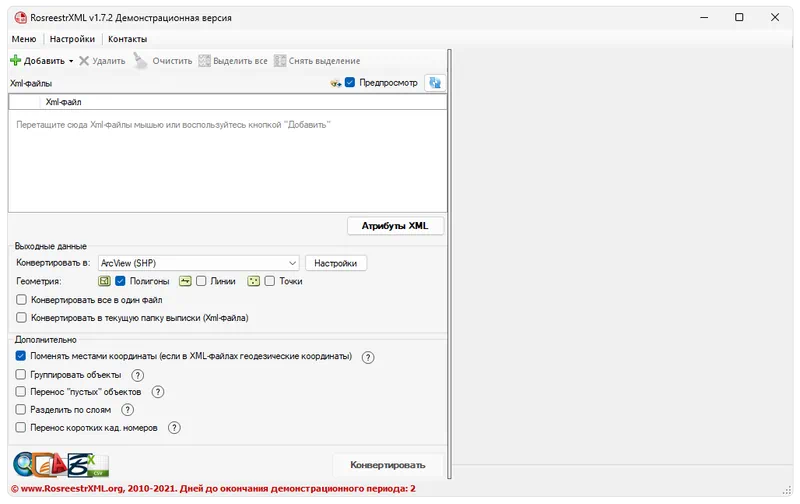Click the Конвертировать button

388,465
